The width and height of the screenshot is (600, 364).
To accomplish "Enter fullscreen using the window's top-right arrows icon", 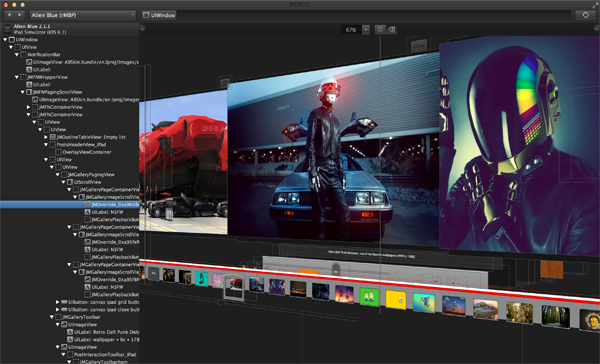I will pyautogui.click(x=595, y=4).
